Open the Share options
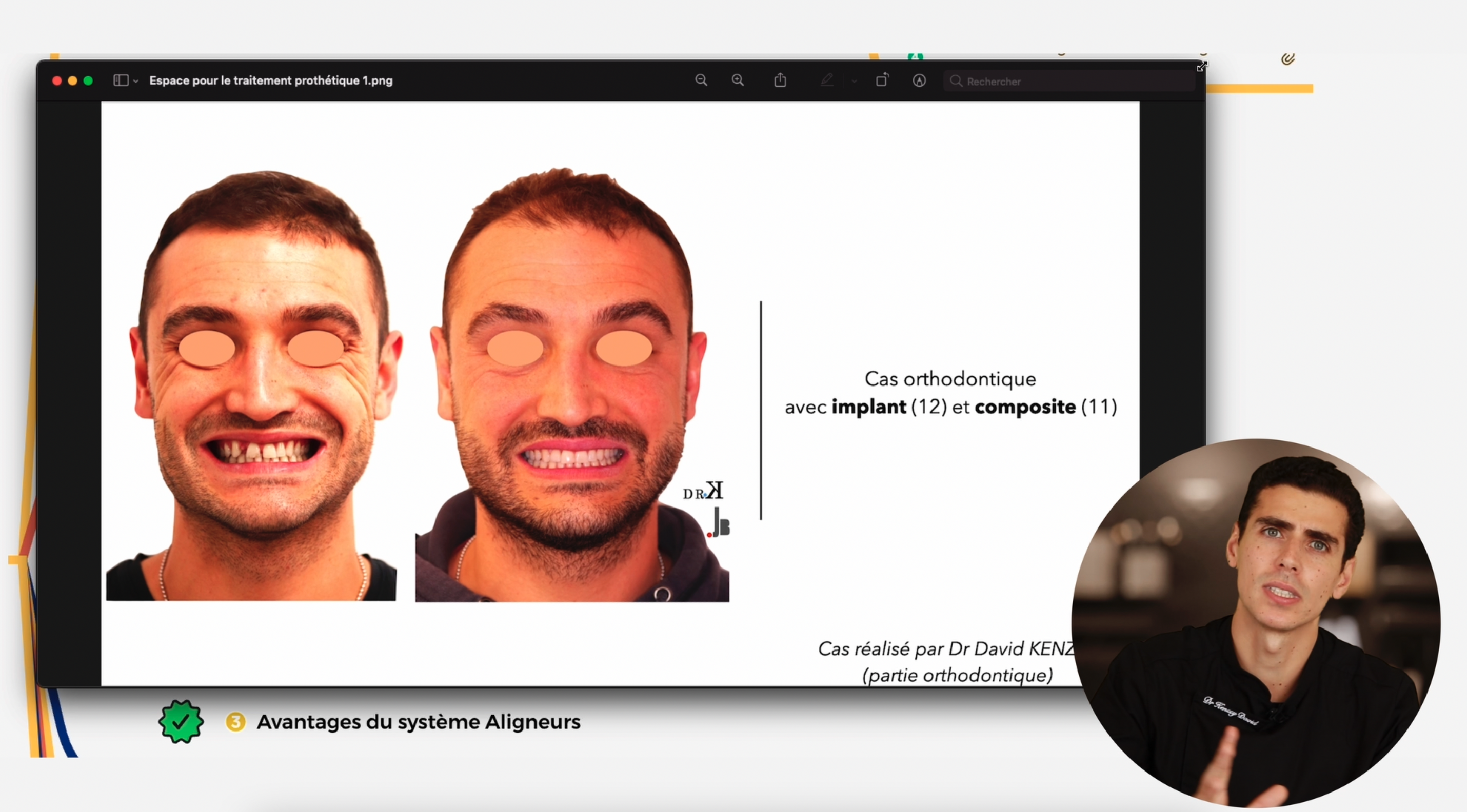This screenshot has width=1467, height=812. point(781,79)
